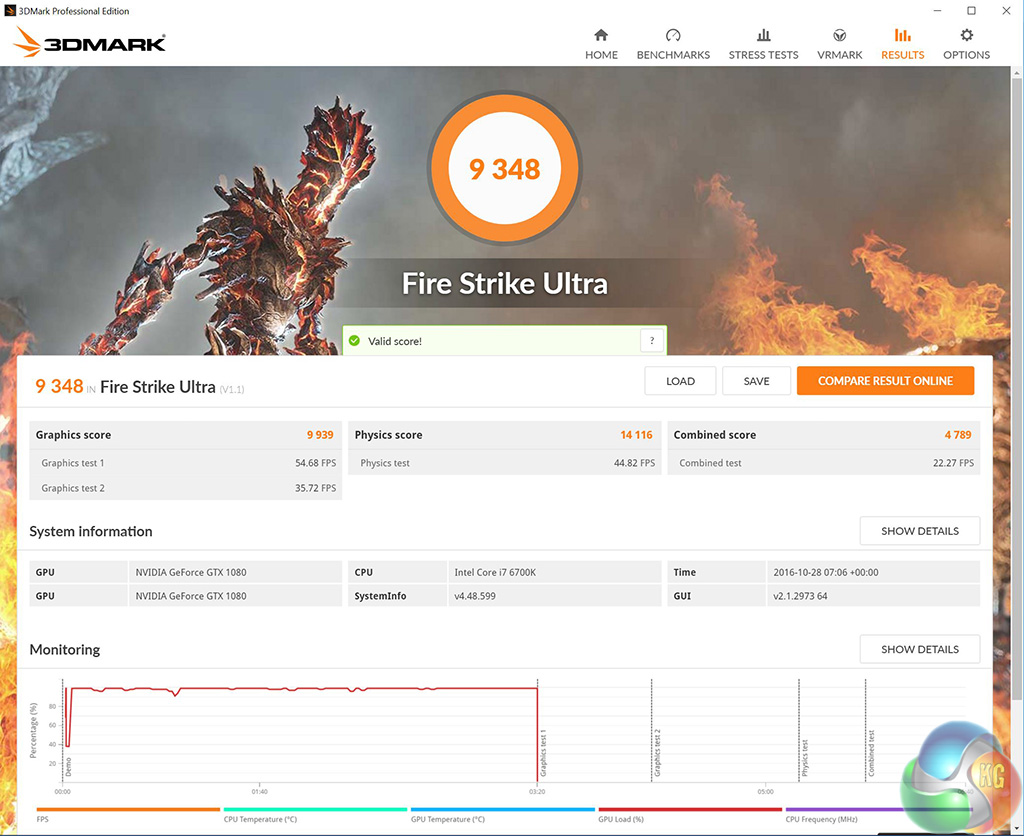This screenshot has width=1024, height=836.
Task: Open the BENCHMARKS tab label
Action: tap(673, 55)
